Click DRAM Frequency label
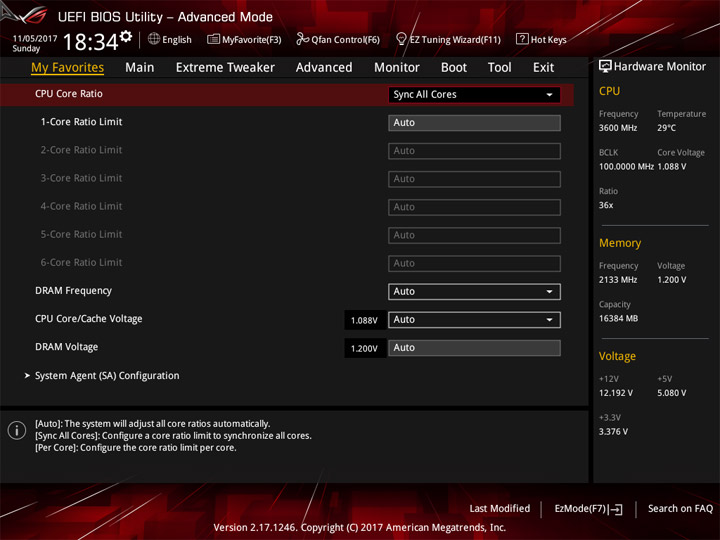The height and width of the screenshot is (540, 720). 73,291
